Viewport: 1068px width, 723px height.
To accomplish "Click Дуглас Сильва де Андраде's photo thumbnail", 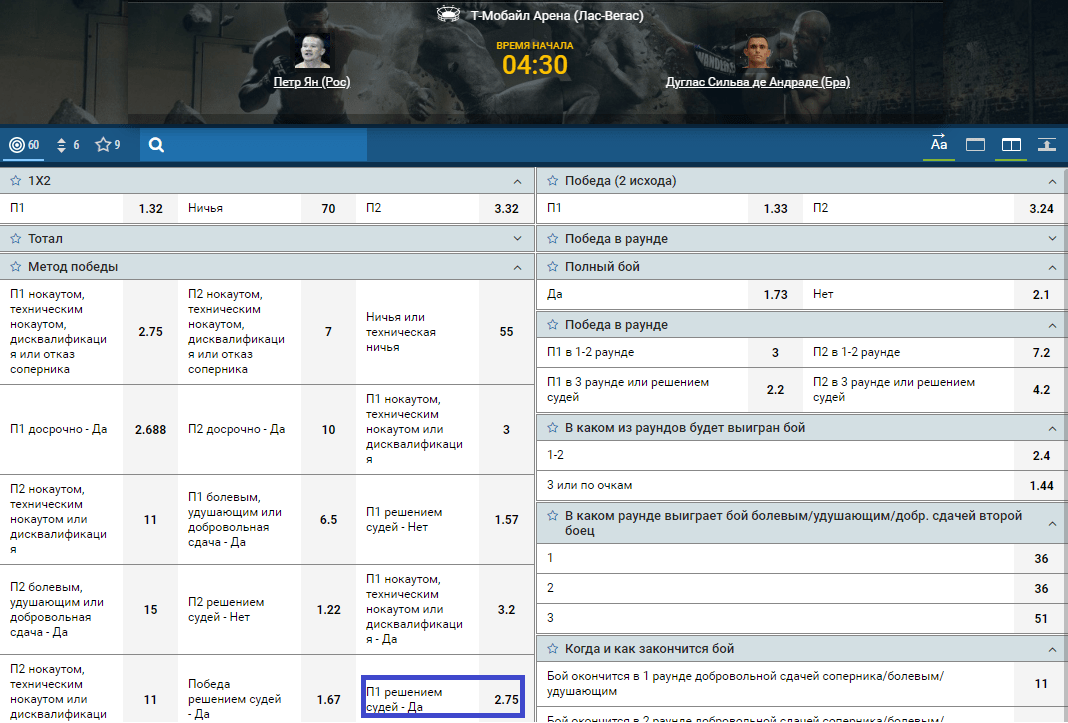I will point(757,51).
